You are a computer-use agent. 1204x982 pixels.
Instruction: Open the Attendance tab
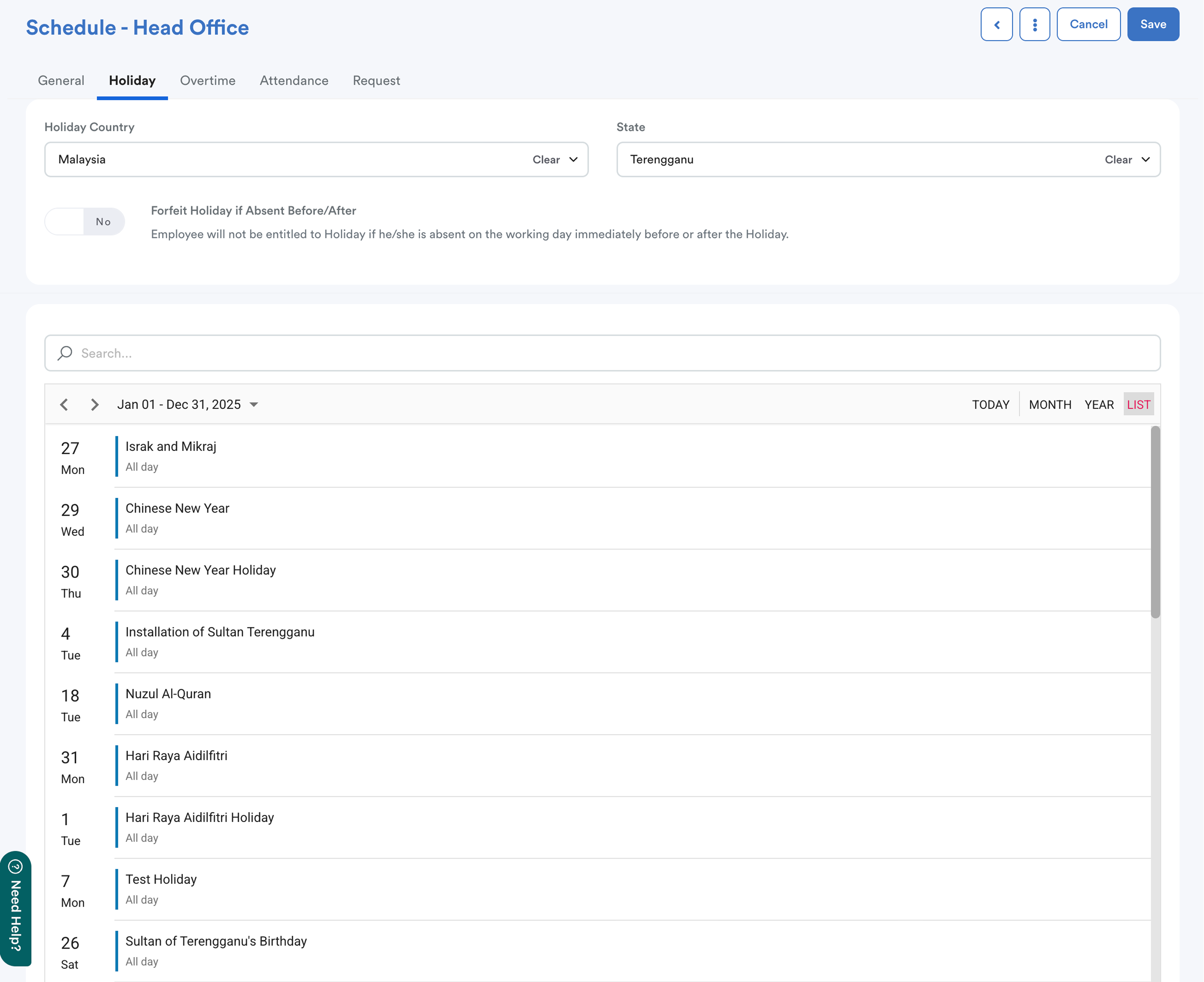click(x=293, y=80)
